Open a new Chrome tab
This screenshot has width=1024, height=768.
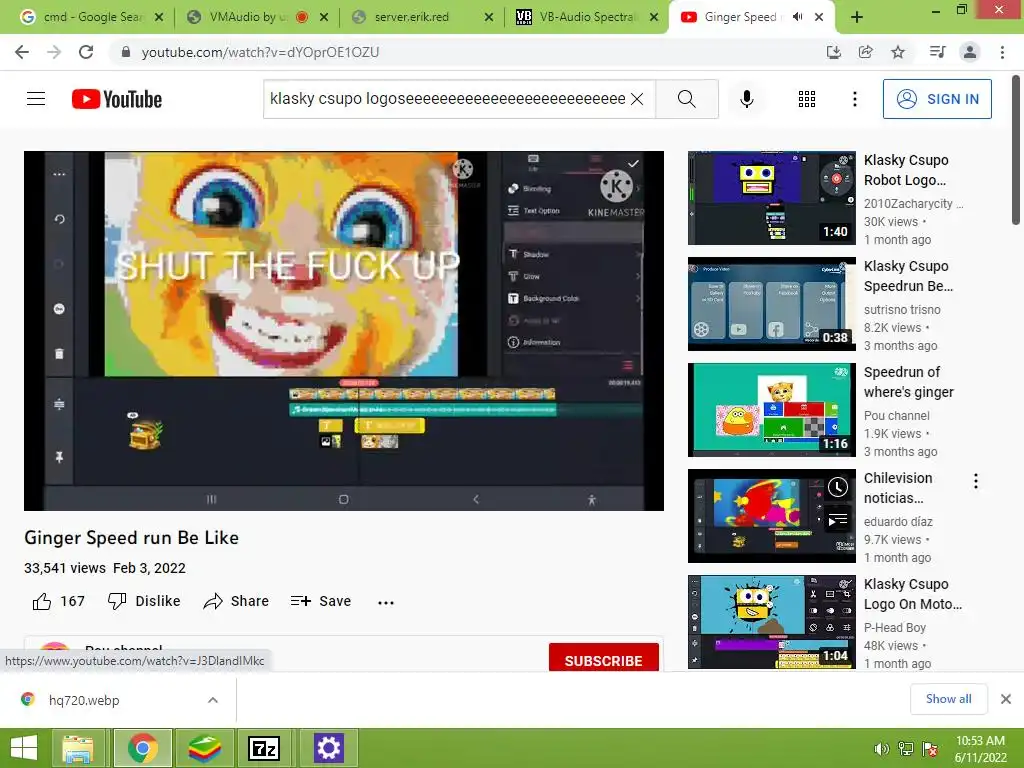pyautogui.click(x=857, y=17)
